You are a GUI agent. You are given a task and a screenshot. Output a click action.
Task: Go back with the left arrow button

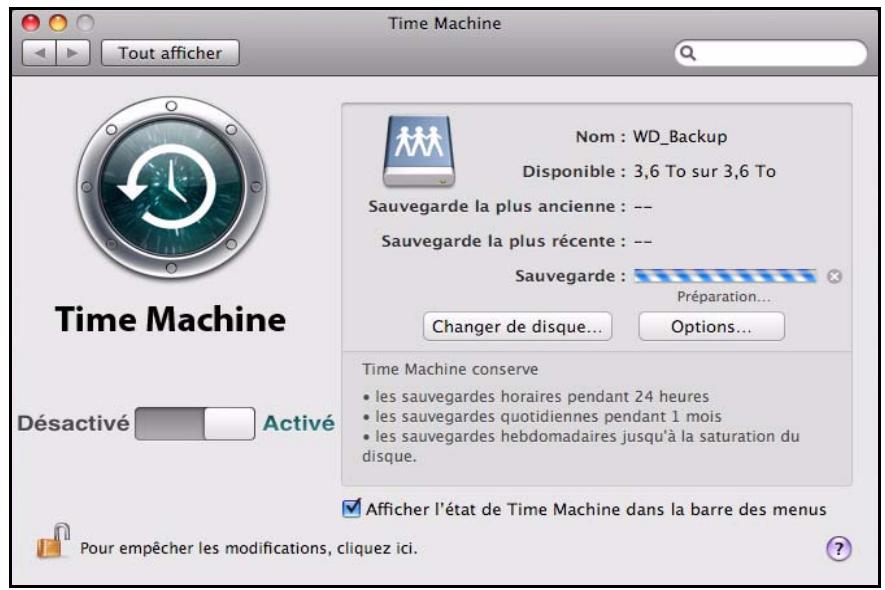(39, 53)
